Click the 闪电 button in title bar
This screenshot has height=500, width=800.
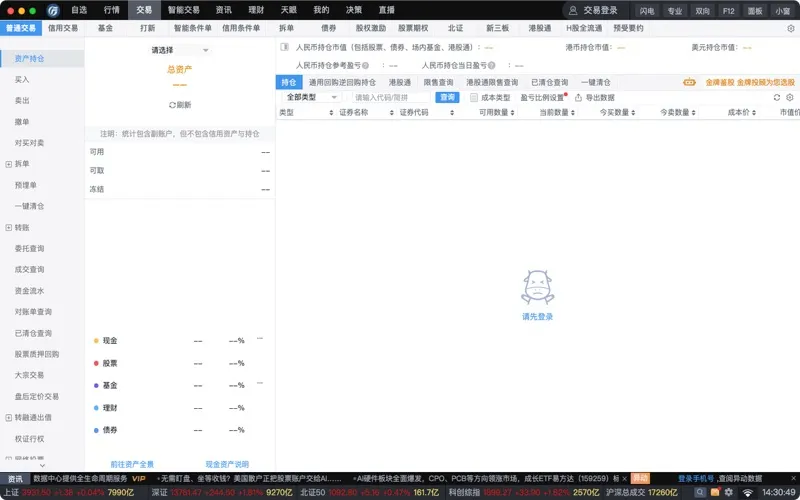(x=647, y=11)
